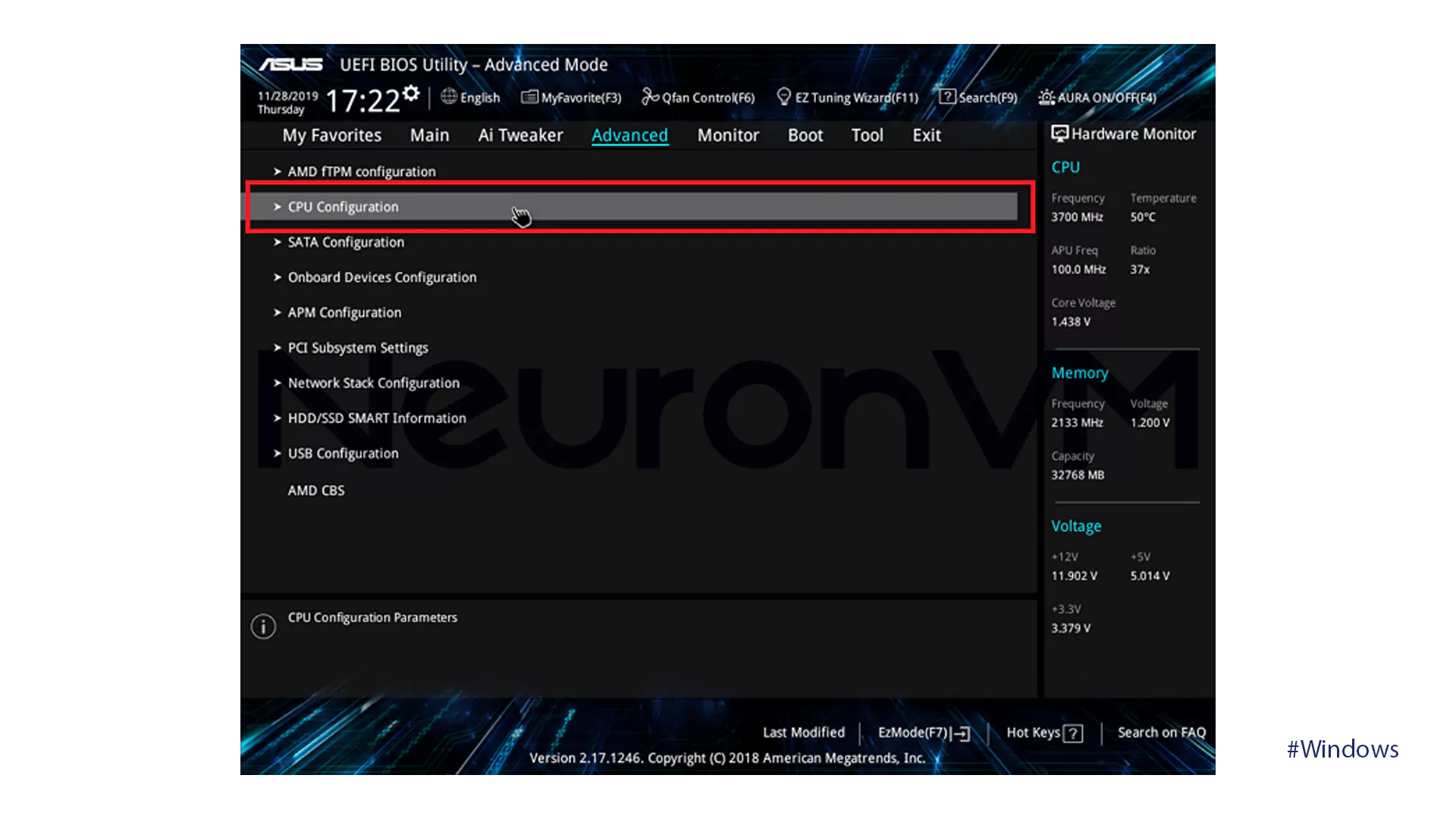Expand arrow for HDD/SSD SMART Information
The image size is (1456, 819).
point(278,418)
